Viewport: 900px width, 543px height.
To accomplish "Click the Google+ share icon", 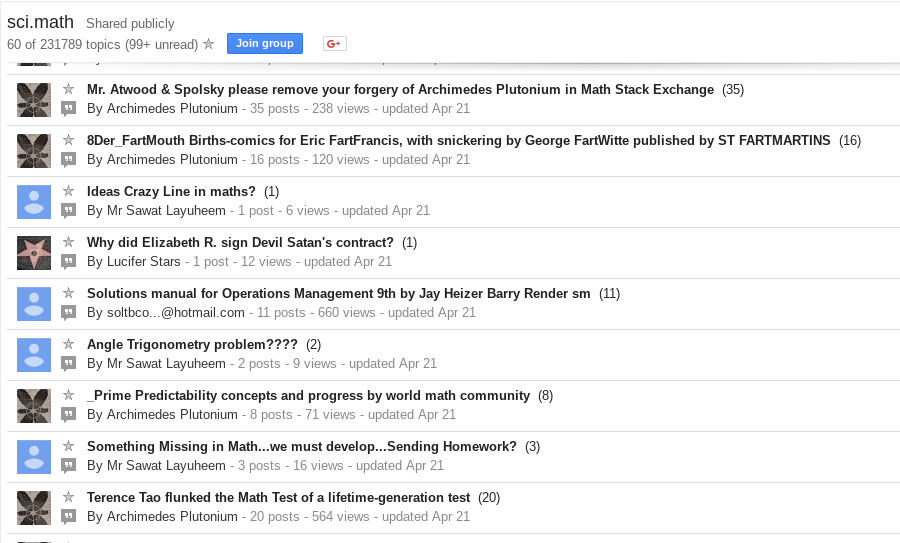I will point(334,43).
